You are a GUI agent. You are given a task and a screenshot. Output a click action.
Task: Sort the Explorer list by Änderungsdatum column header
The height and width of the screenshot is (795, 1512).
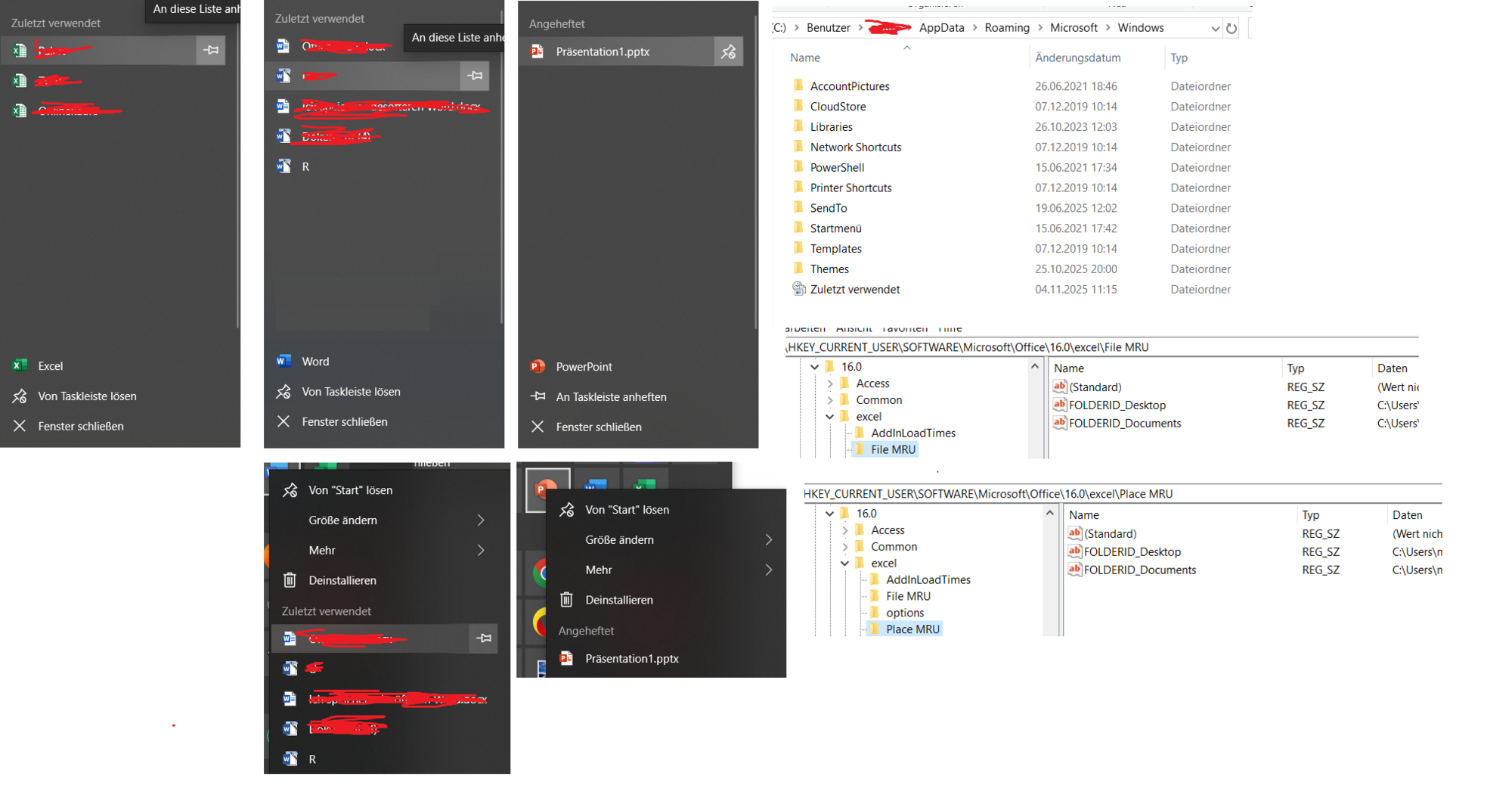tap(1077, 57)
